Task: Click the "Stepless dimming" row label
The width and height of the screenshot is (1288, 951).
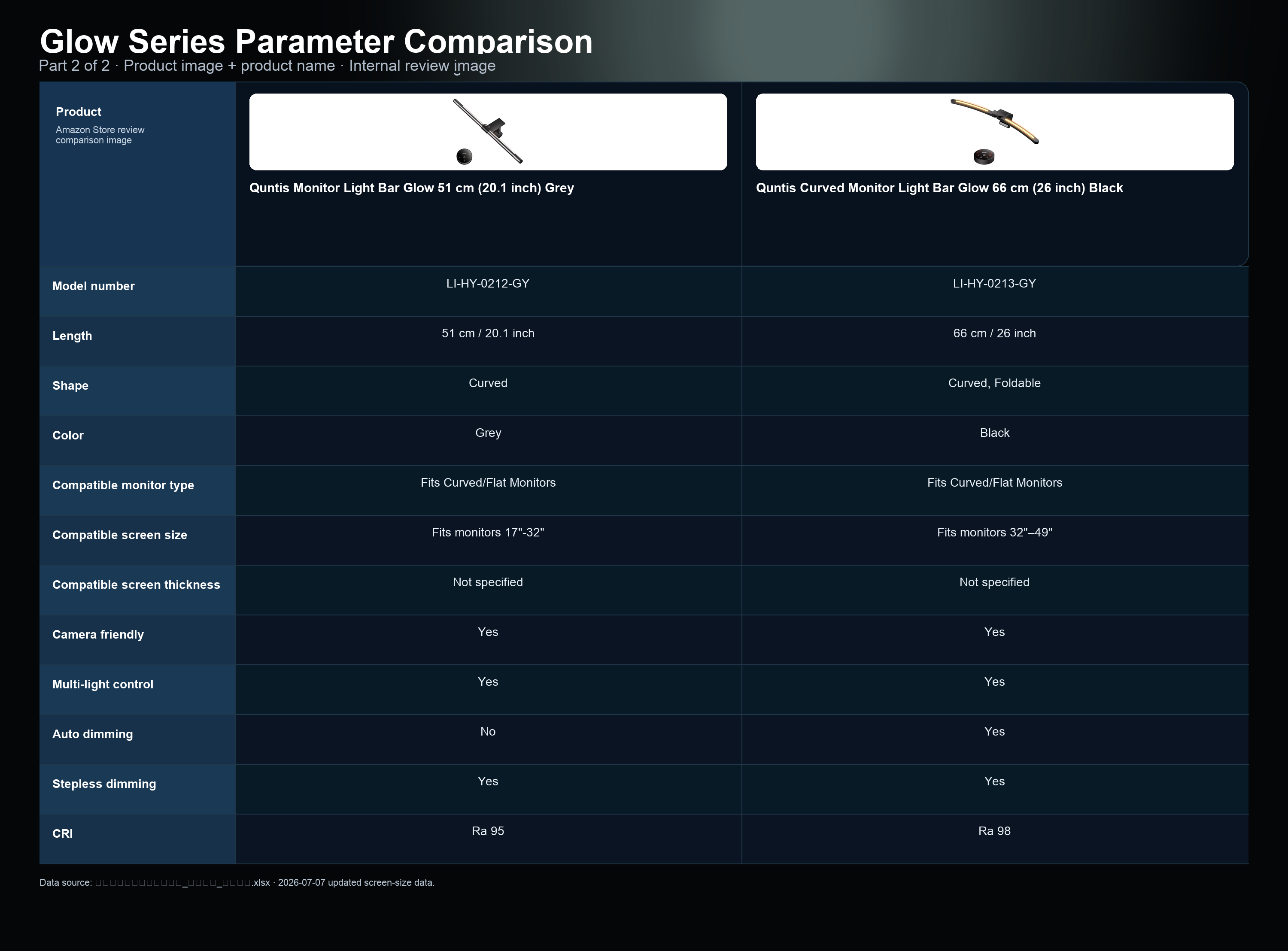Action: point(104,784)
